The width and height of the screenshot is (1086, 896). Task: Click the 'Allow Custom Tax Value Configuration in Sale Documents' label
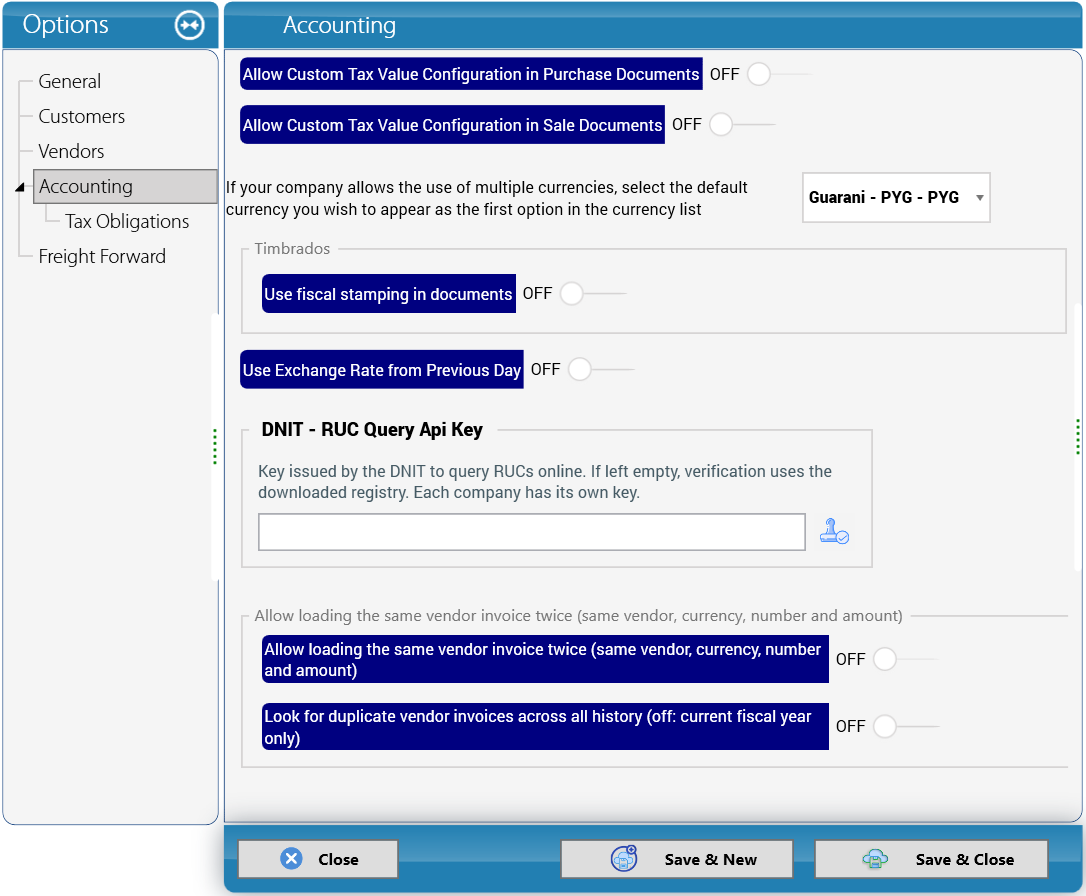coord(452,125)
